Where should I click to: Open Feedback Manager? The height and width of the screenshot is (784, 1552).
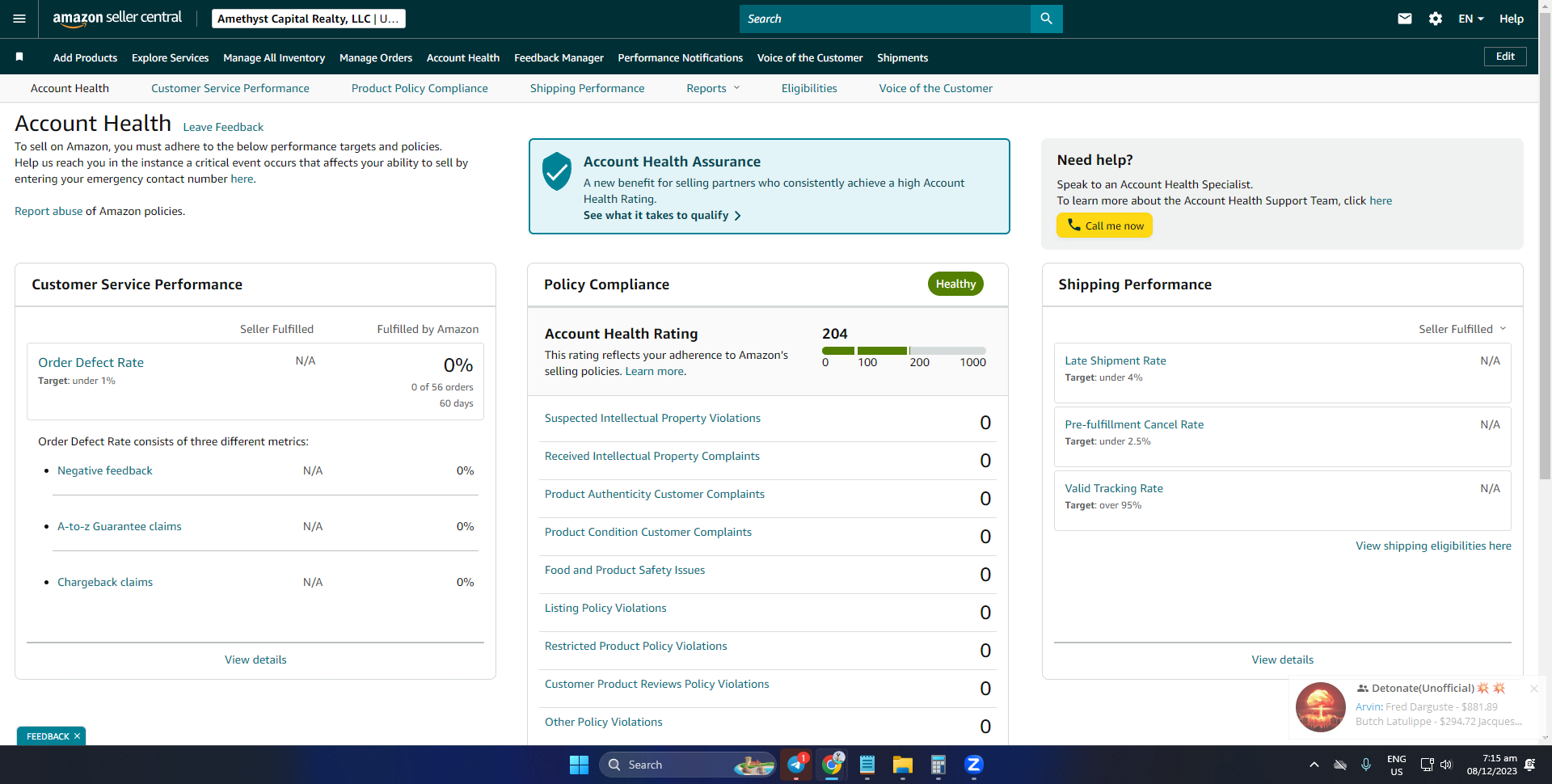(x=559, y=57)
